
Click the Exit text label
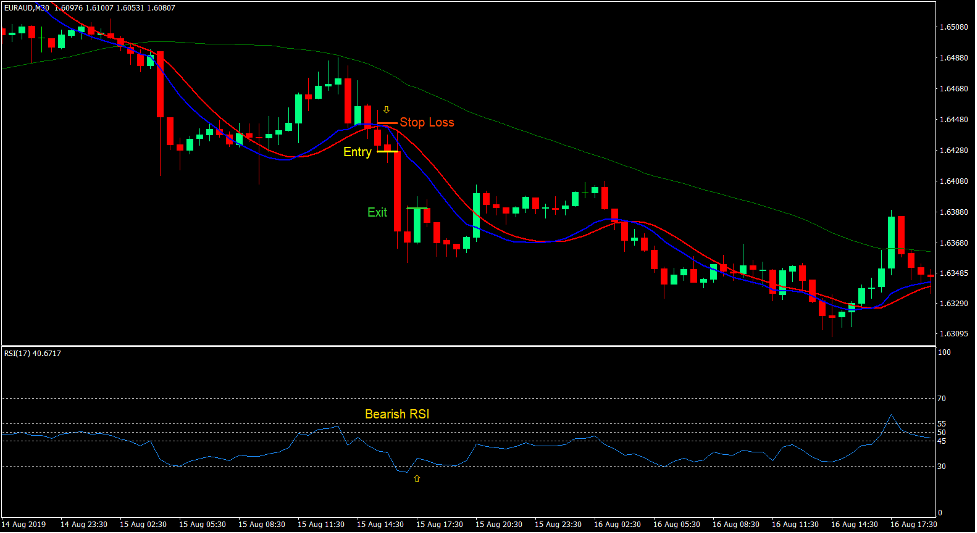(x=377, y=213)
